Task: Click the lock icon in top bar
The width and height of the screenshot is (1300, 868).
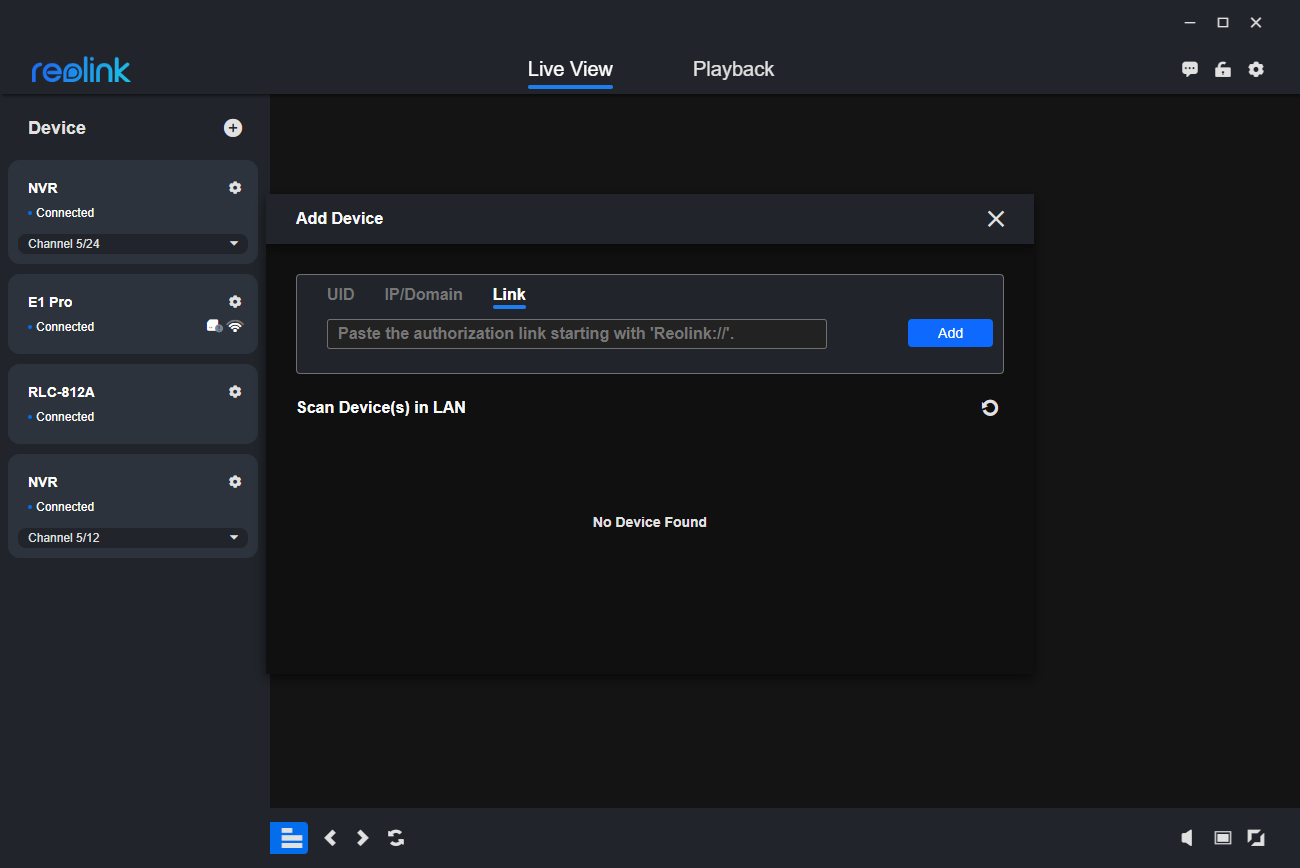Action: [x=1222, y=70]
